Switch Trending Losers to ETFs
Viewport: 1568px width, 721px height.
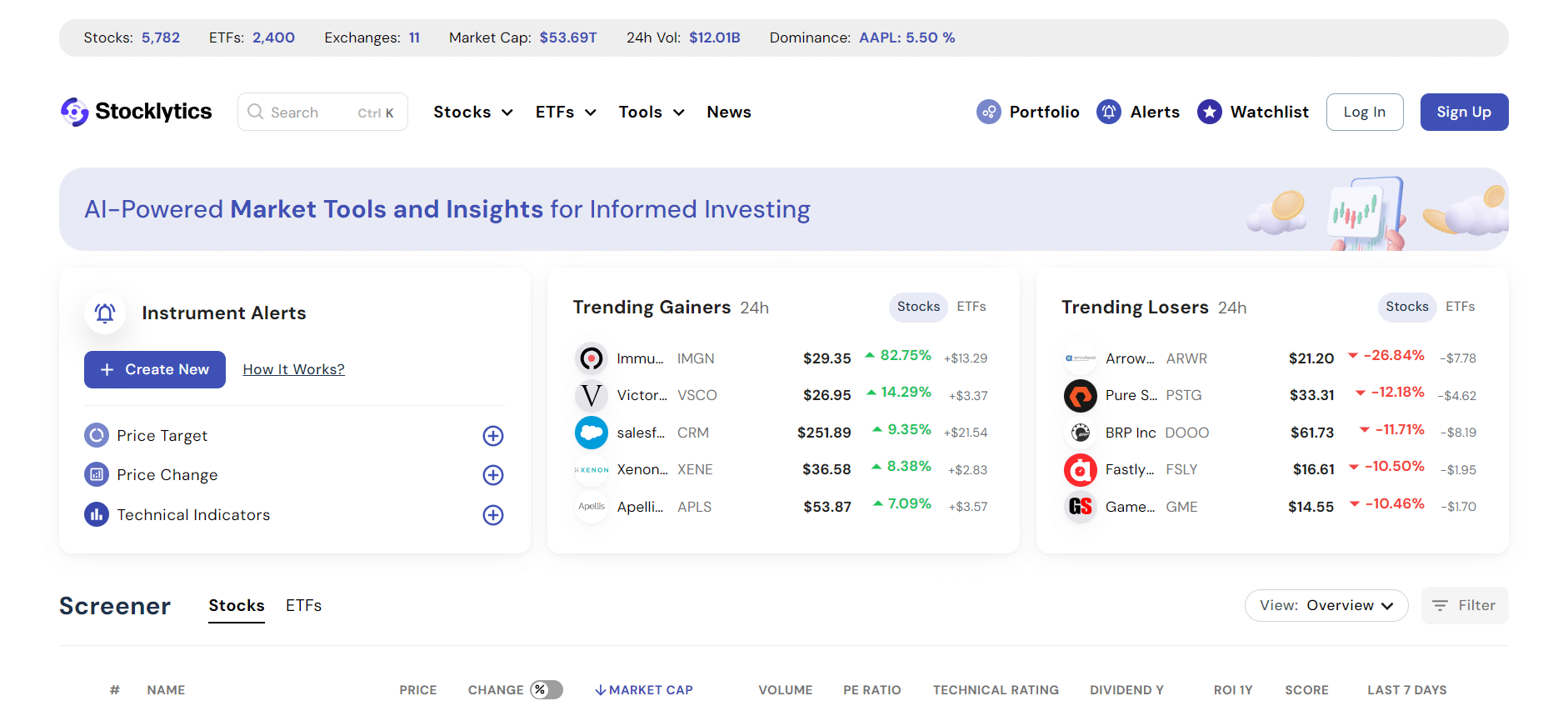point(1460,307)
